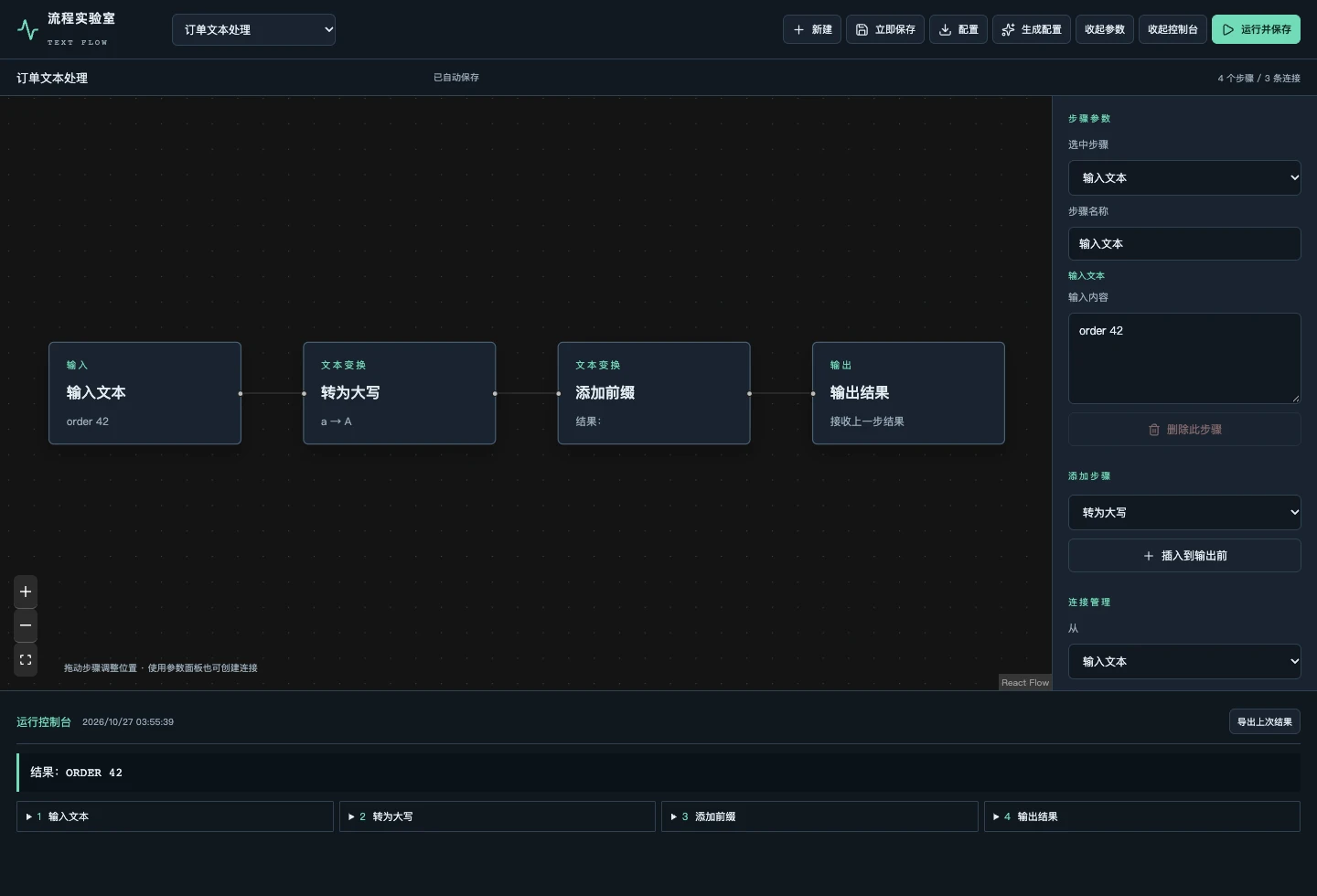
Task: Click the 结果: ORDER 42 output line
Action: (658, 773)
